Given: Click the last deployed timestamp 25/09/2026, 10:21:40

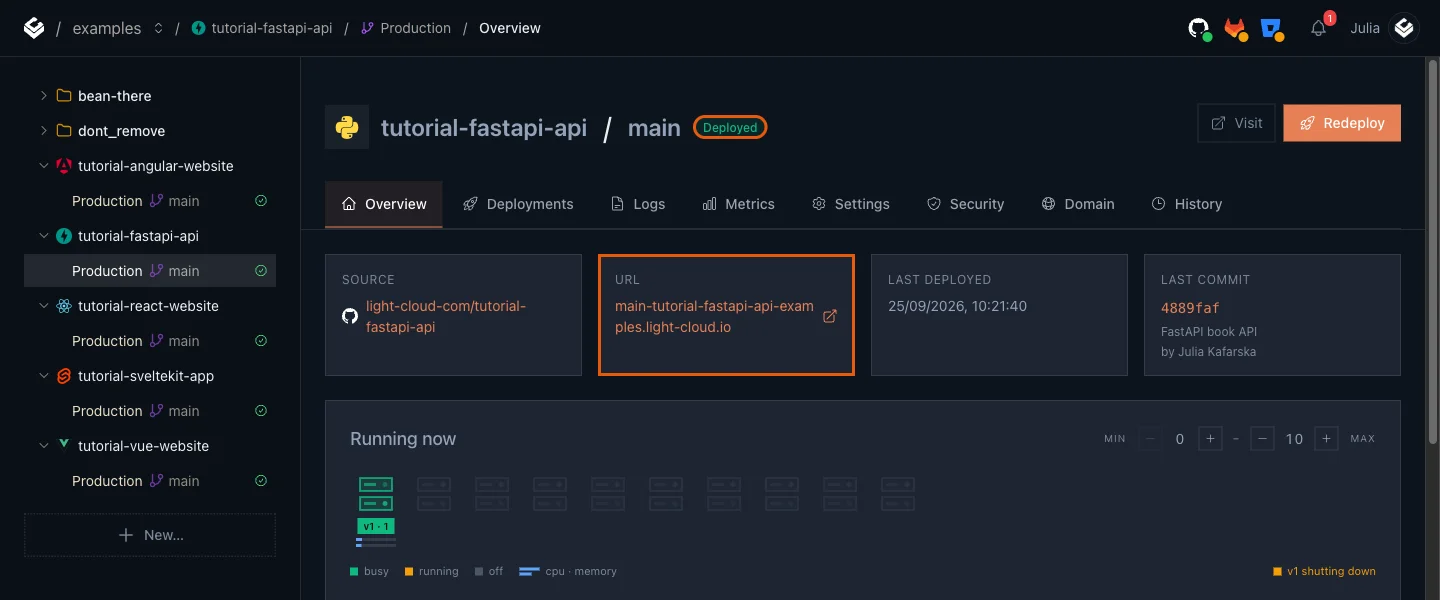Looking at the screenshot, I should pyautogui.click(x=957, y=306).
